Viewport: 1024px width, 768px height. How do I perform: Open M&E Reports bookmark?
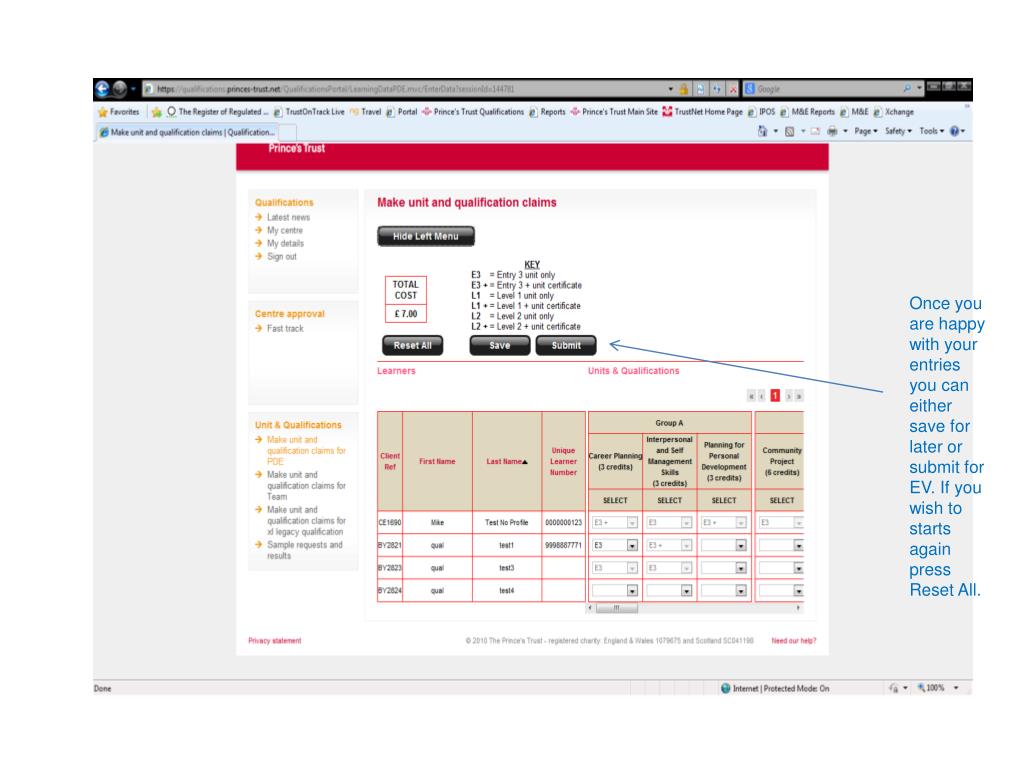point(808,112)
